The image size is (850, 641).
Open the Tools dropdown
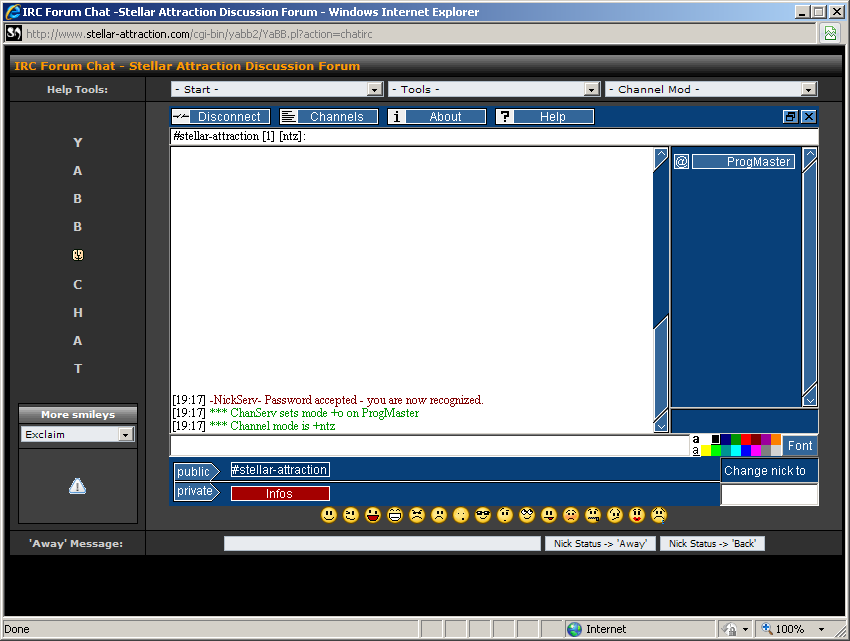[x=494, y=89]
